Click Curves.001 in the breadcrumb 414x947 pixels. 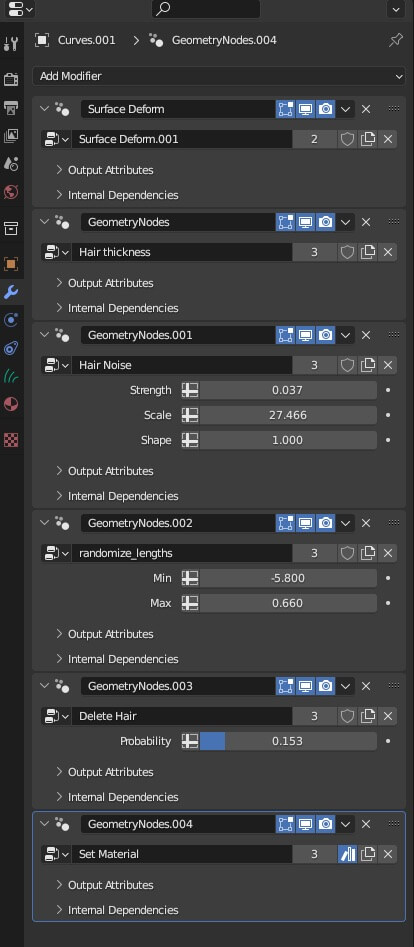(86, 40)
